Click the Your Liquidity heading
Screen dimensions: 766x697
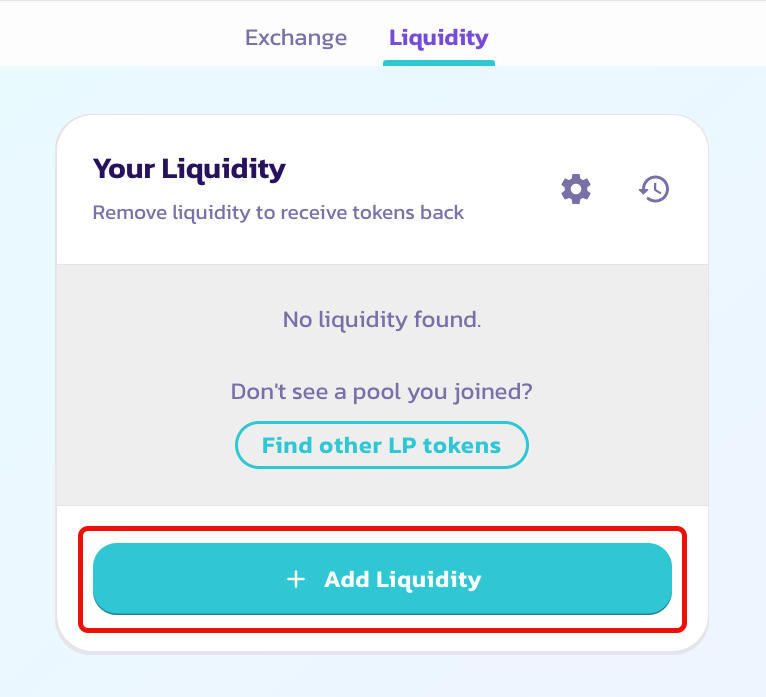tap(189, 169)
